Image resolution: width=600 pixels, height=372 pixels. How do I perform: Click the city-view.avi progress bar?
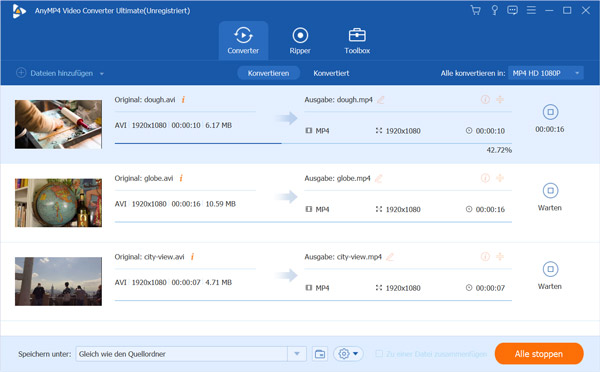(313, 300)
